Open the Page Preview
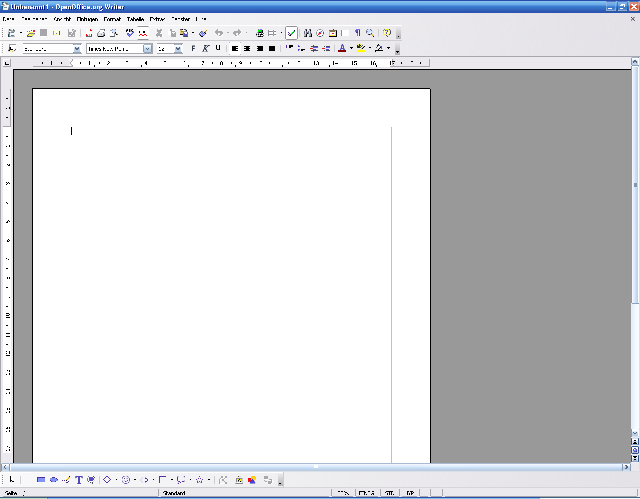This screenshot has width=640, height=499. coord(114,33)
